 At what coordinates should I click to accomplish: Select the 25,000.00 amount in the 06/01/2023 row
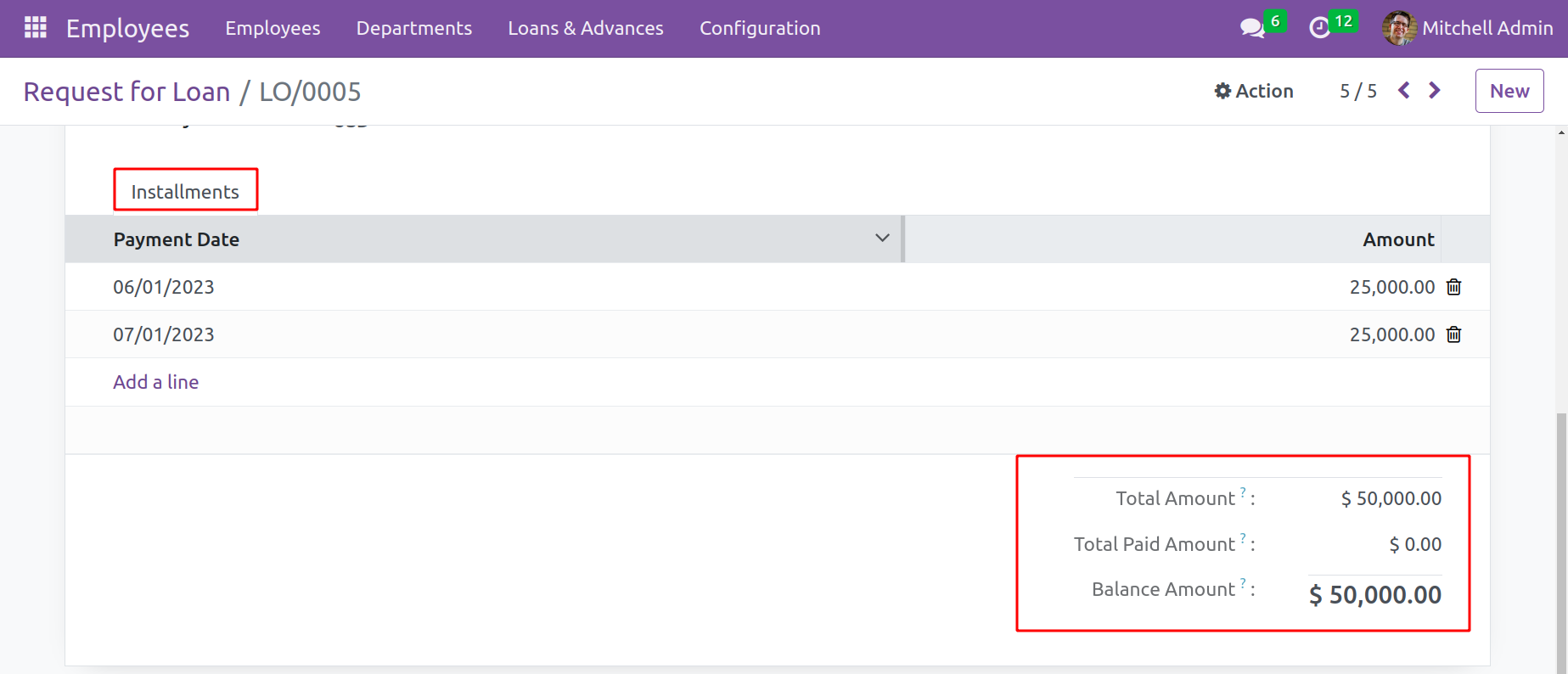(1391, 287)
